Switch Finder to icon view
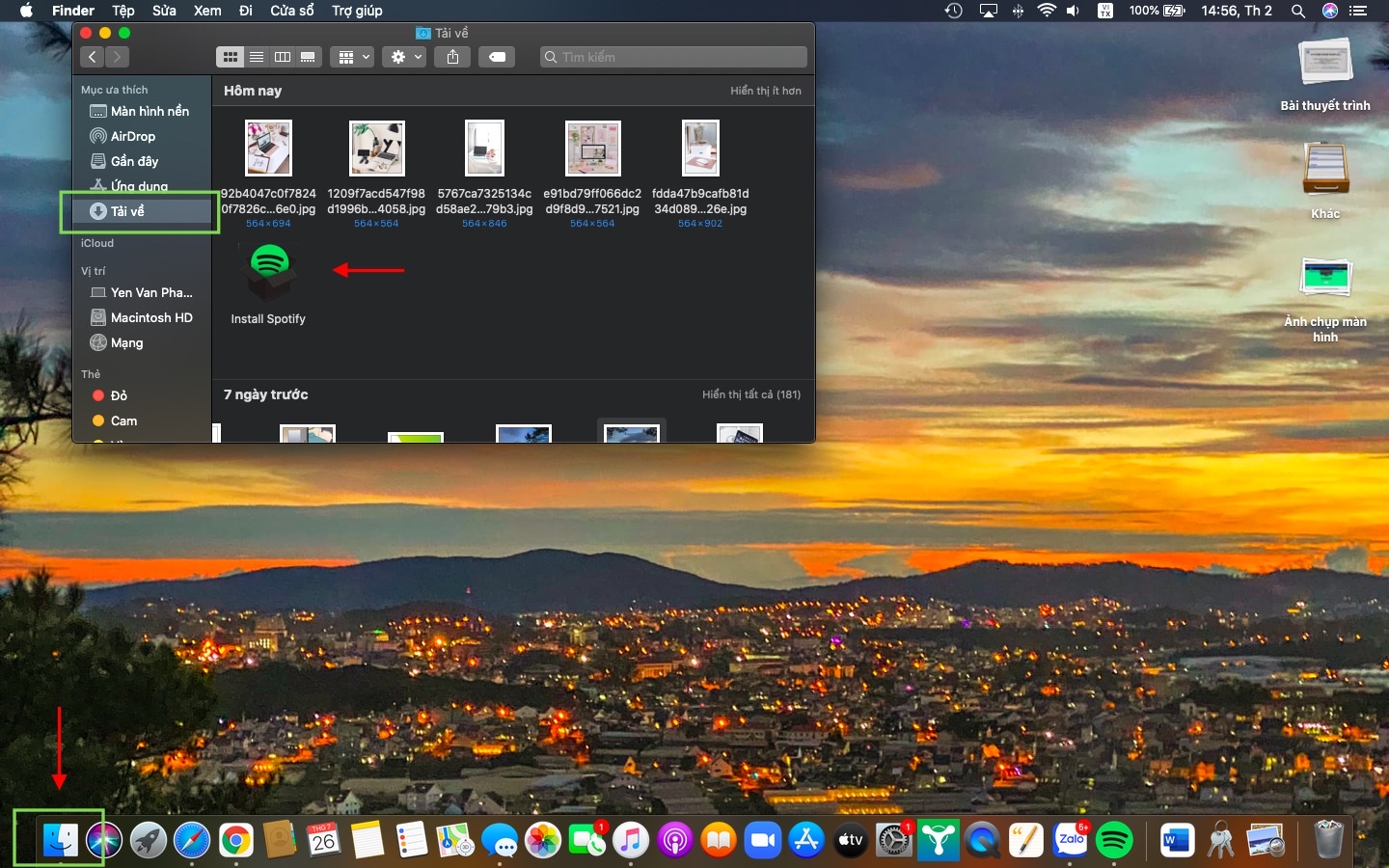 pos(230,57)
